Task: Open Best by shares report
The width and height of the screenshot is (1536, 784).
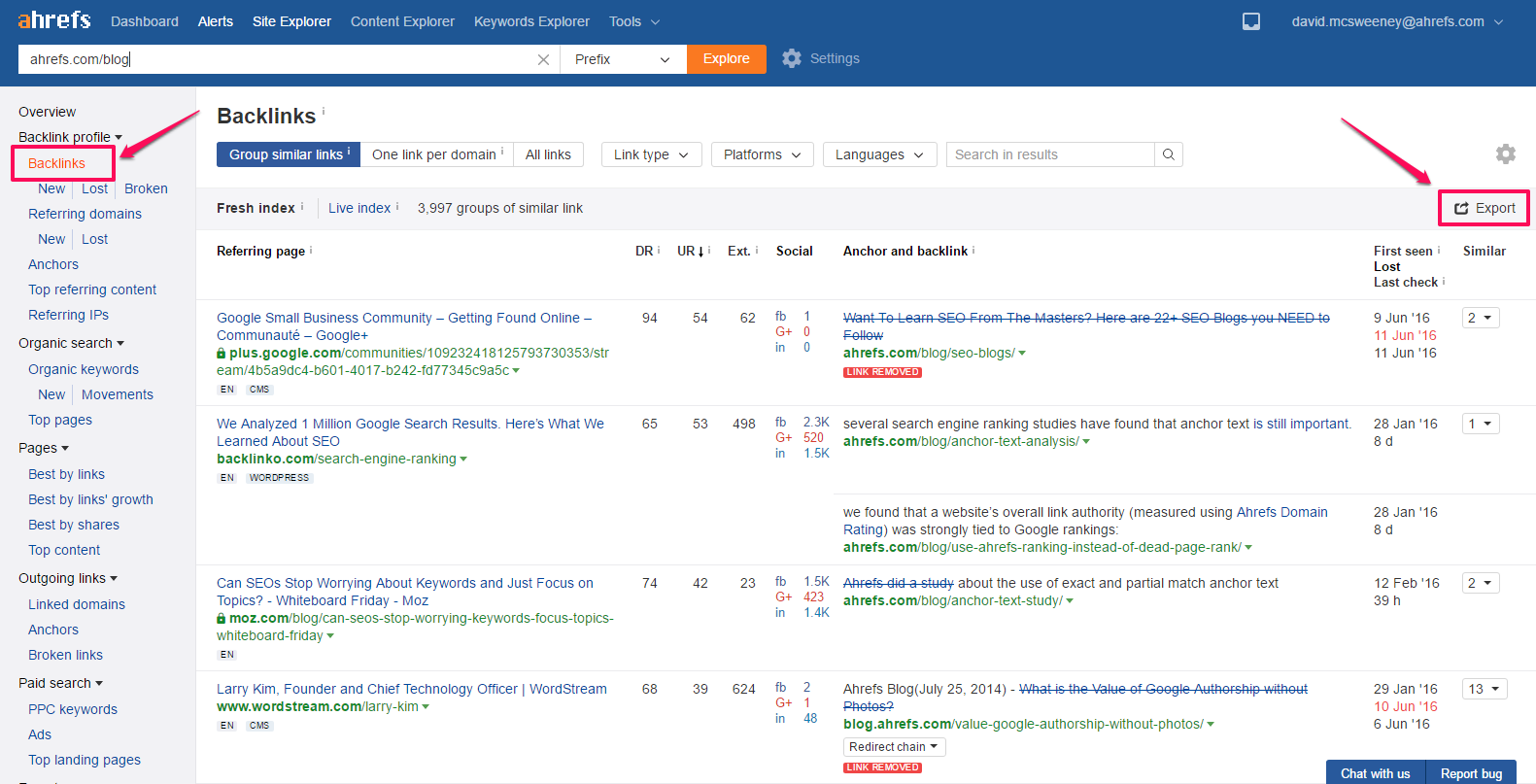Action: click(74, 525)
